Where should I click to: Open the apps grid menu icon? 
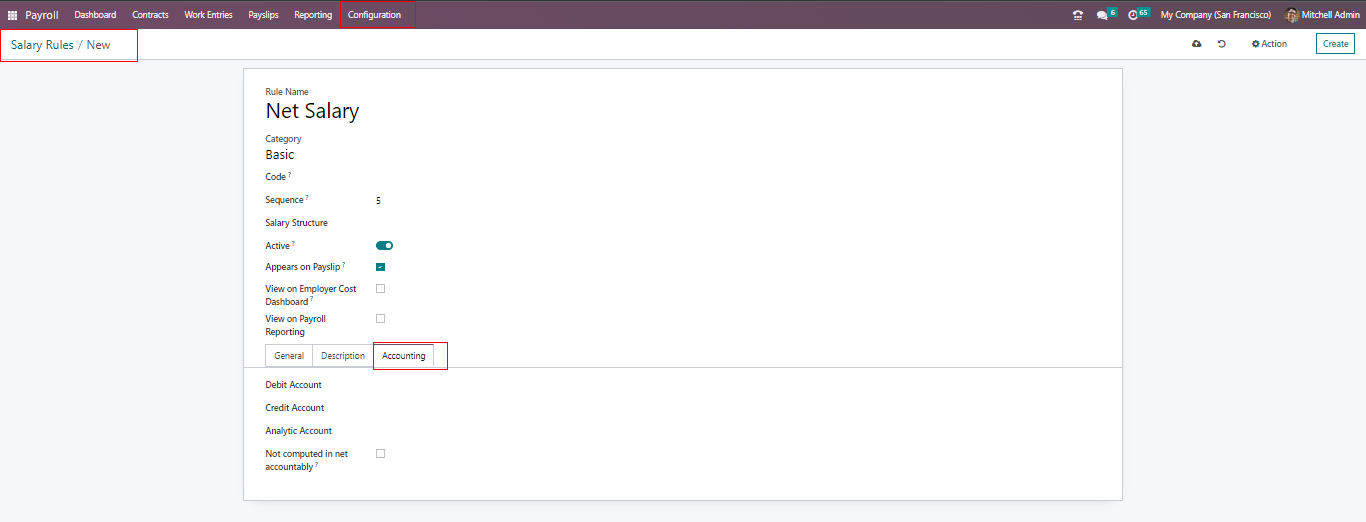click(x=13, y=15)
